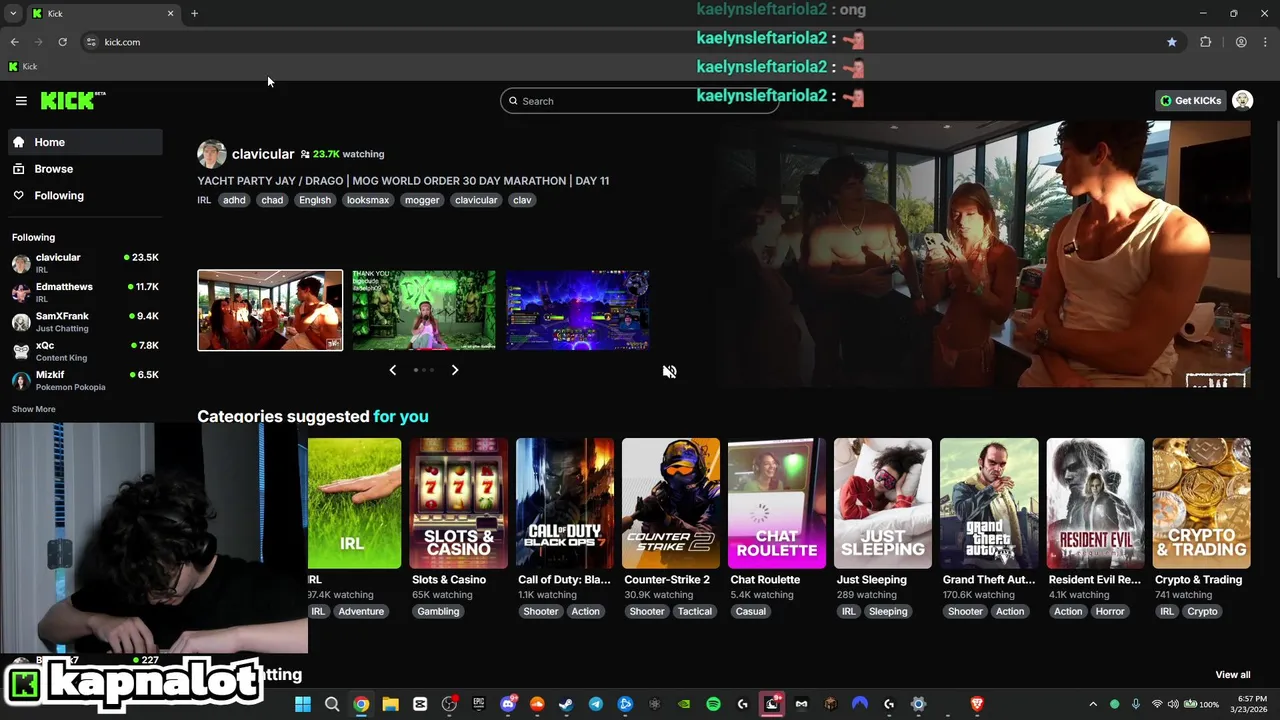
Task: Select the green-lit second stream thumbnail
Action: pos(424,310)
